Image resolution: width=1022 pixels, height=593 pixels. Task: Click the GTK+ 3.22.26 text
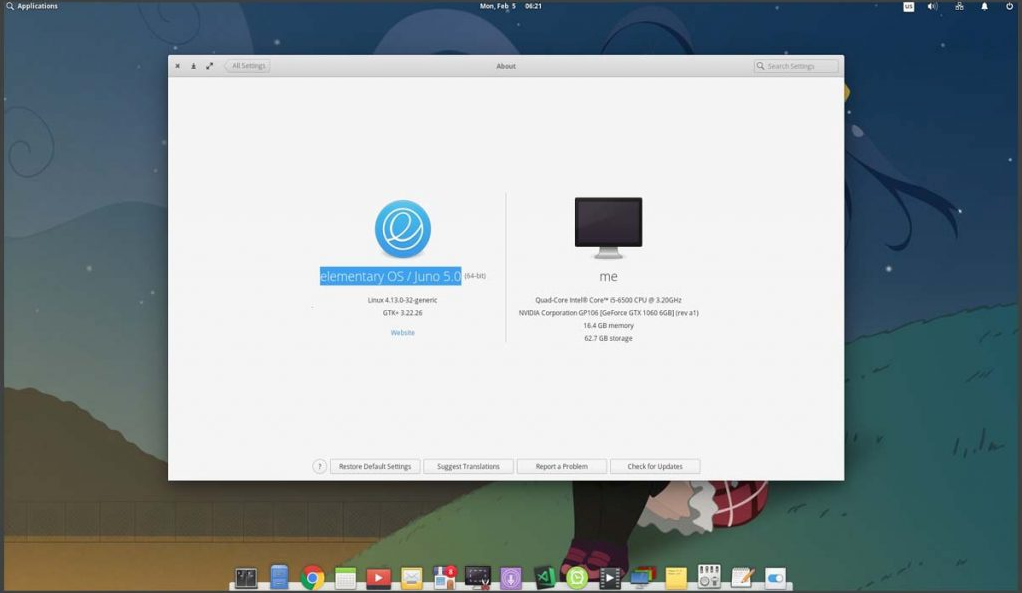[x=402, y=313]
